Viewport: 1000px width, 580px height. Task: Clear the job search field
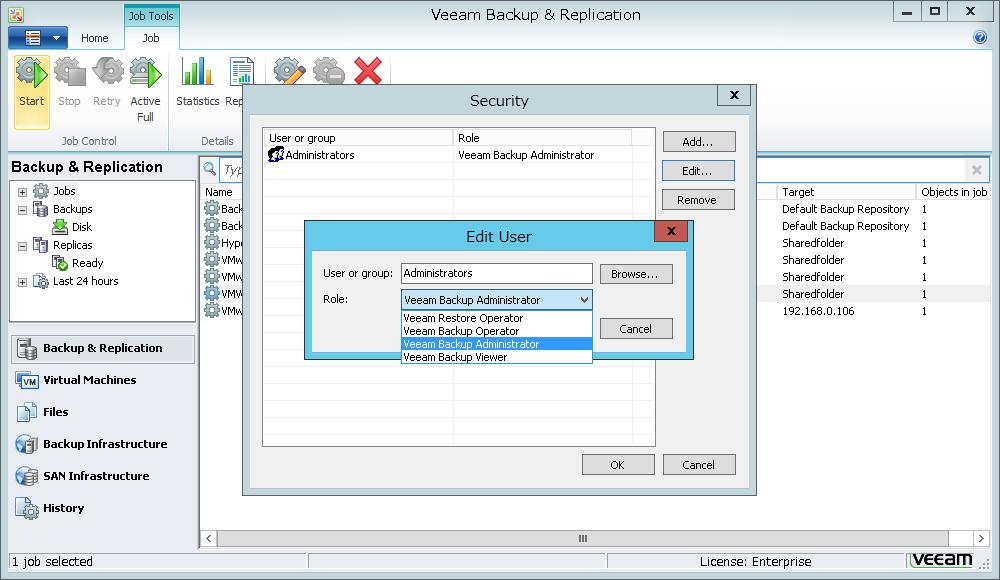pyautogui.click(x=976, y=170)
